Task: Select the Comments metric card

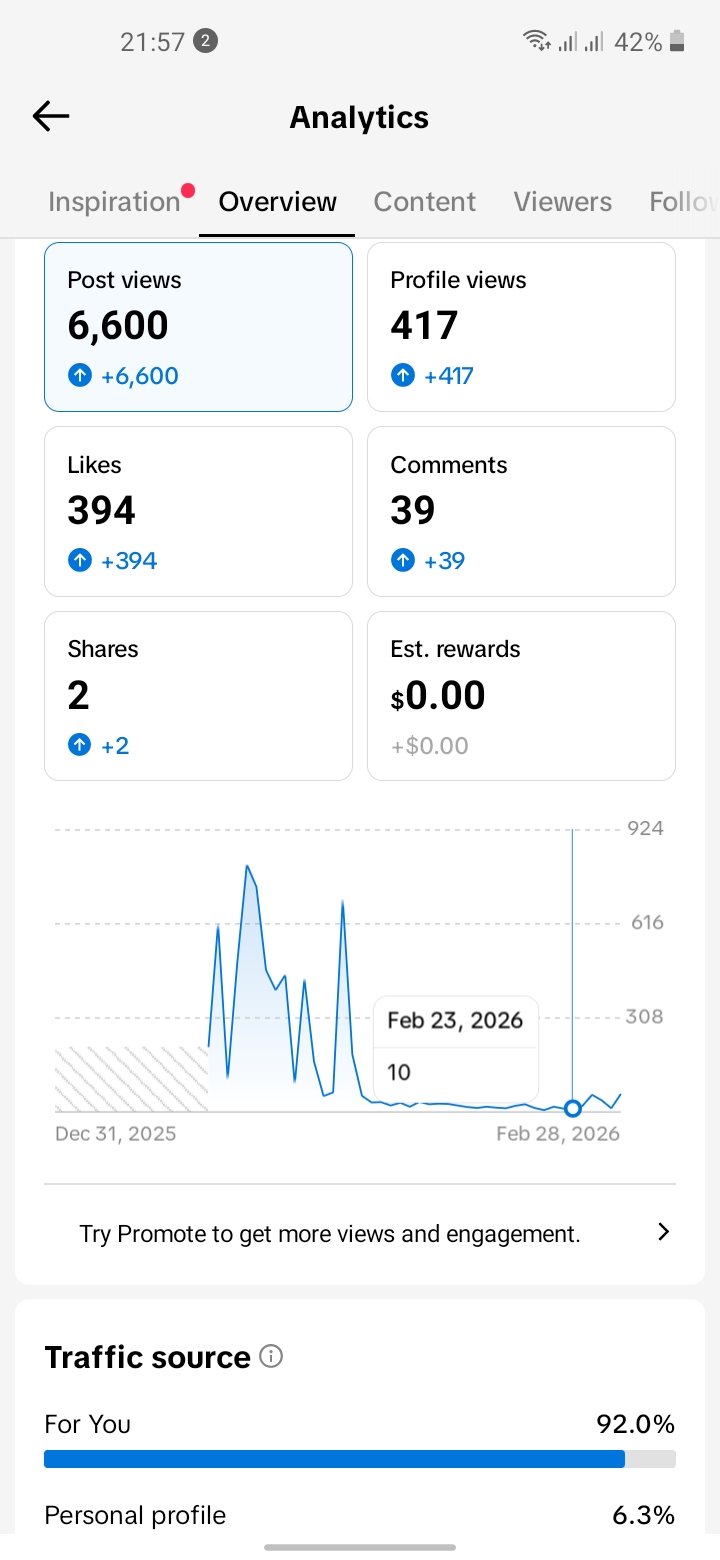Action: tap(521, 511)
